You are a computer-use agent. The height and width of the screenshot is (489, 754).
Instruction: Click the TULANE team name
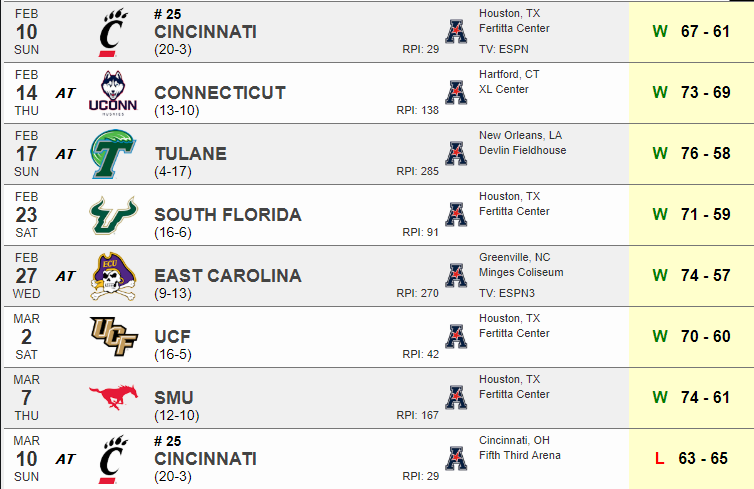(190, 154)
